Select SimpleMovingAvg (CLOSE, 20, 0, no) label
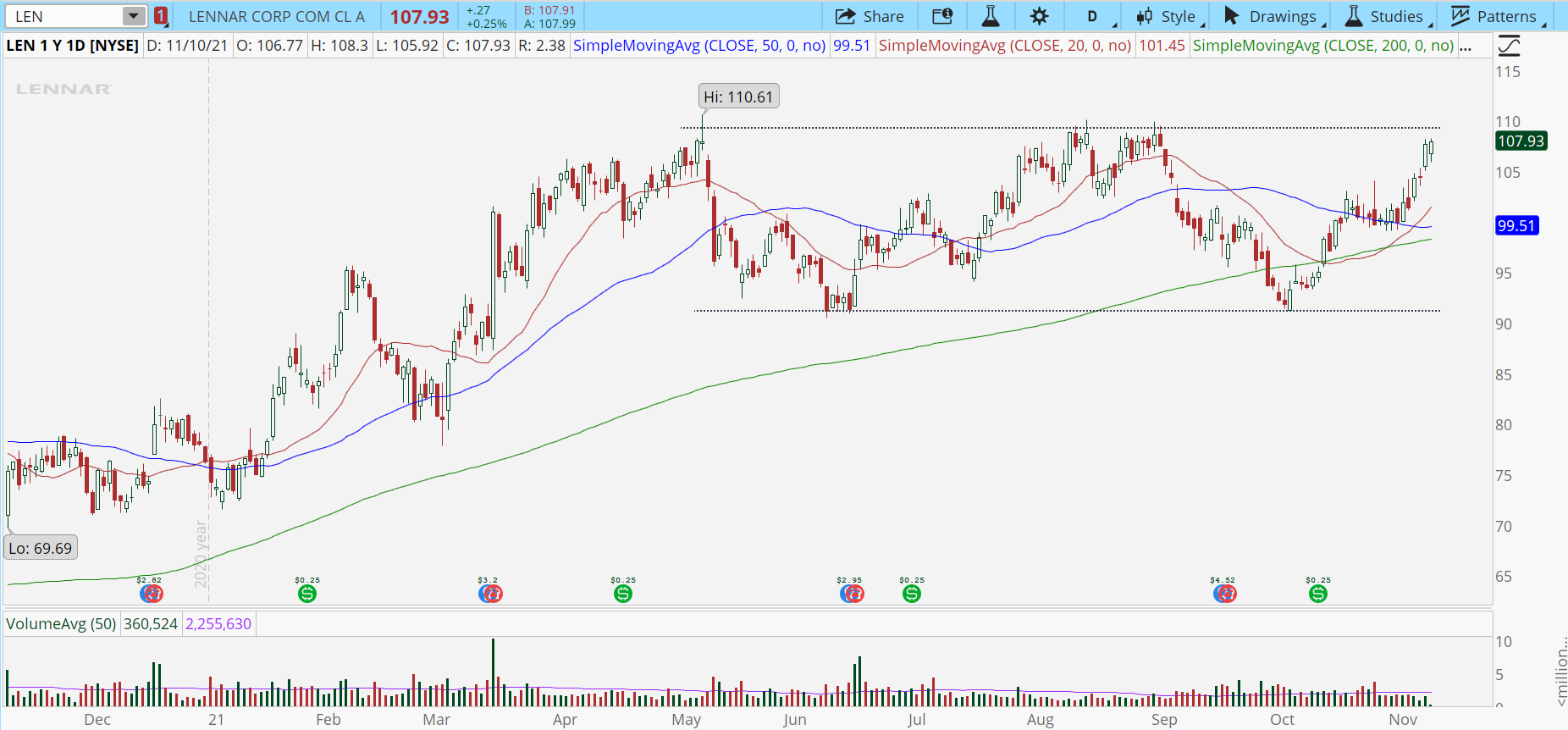 pos(1005,46)
